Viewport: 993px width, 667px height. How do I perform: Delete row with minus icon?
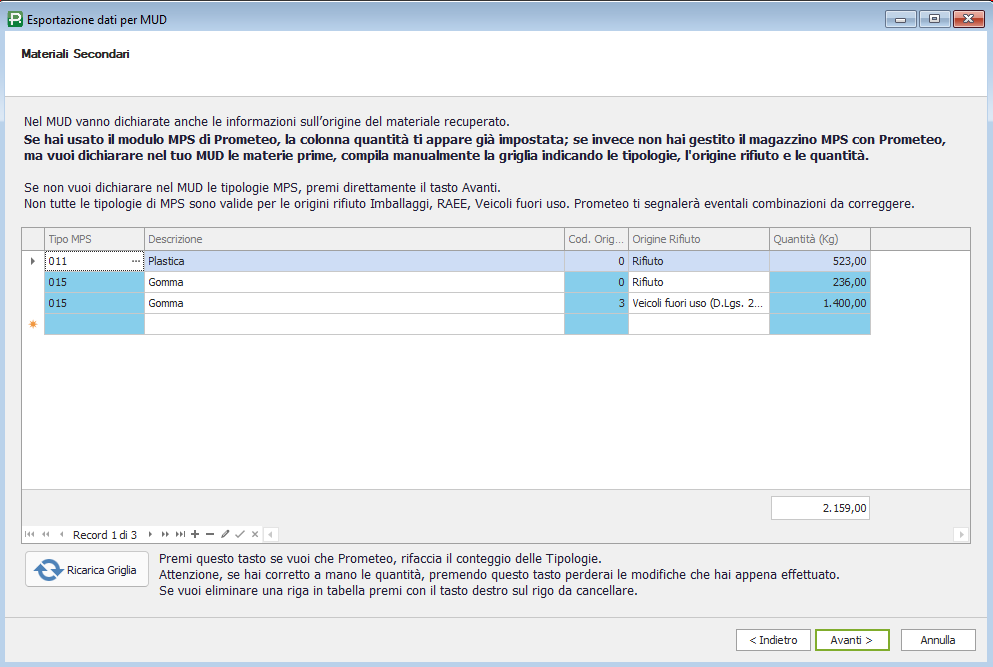coord(210,535)
